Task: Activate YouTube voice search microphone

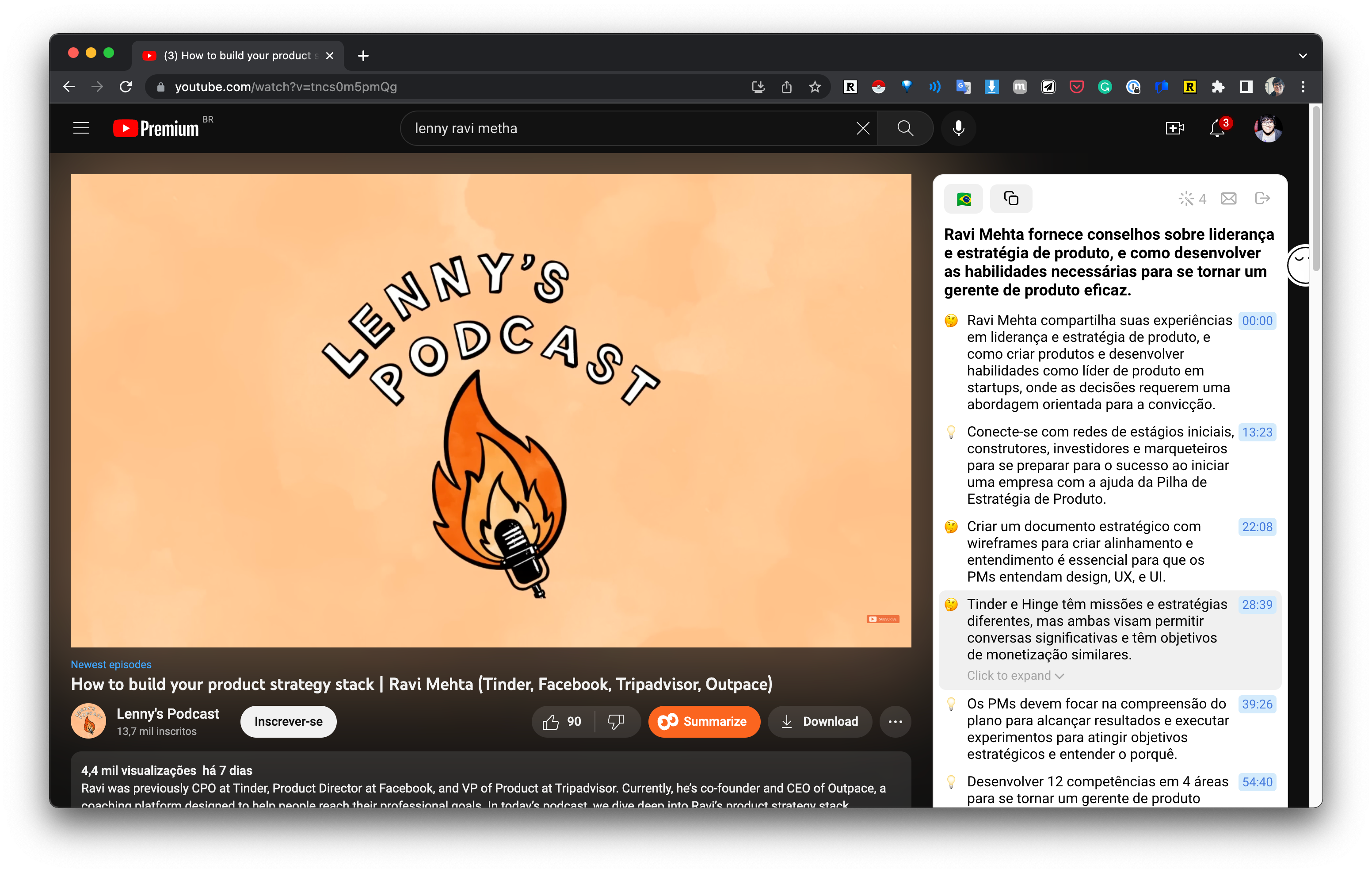Action: (958, 128)
